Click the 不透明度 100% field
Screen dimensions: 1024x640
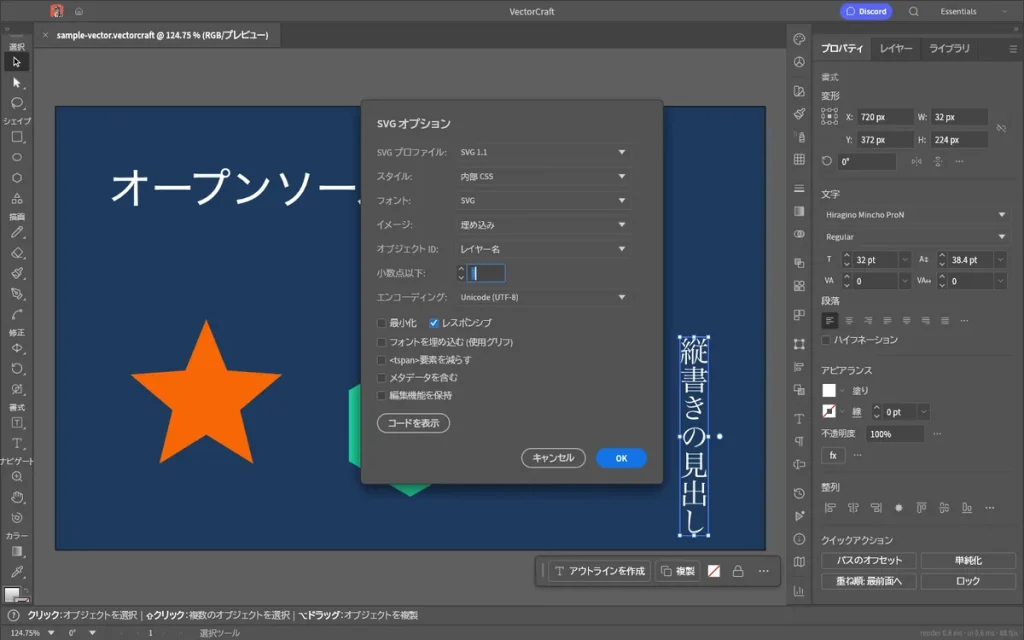click(895, 434)
